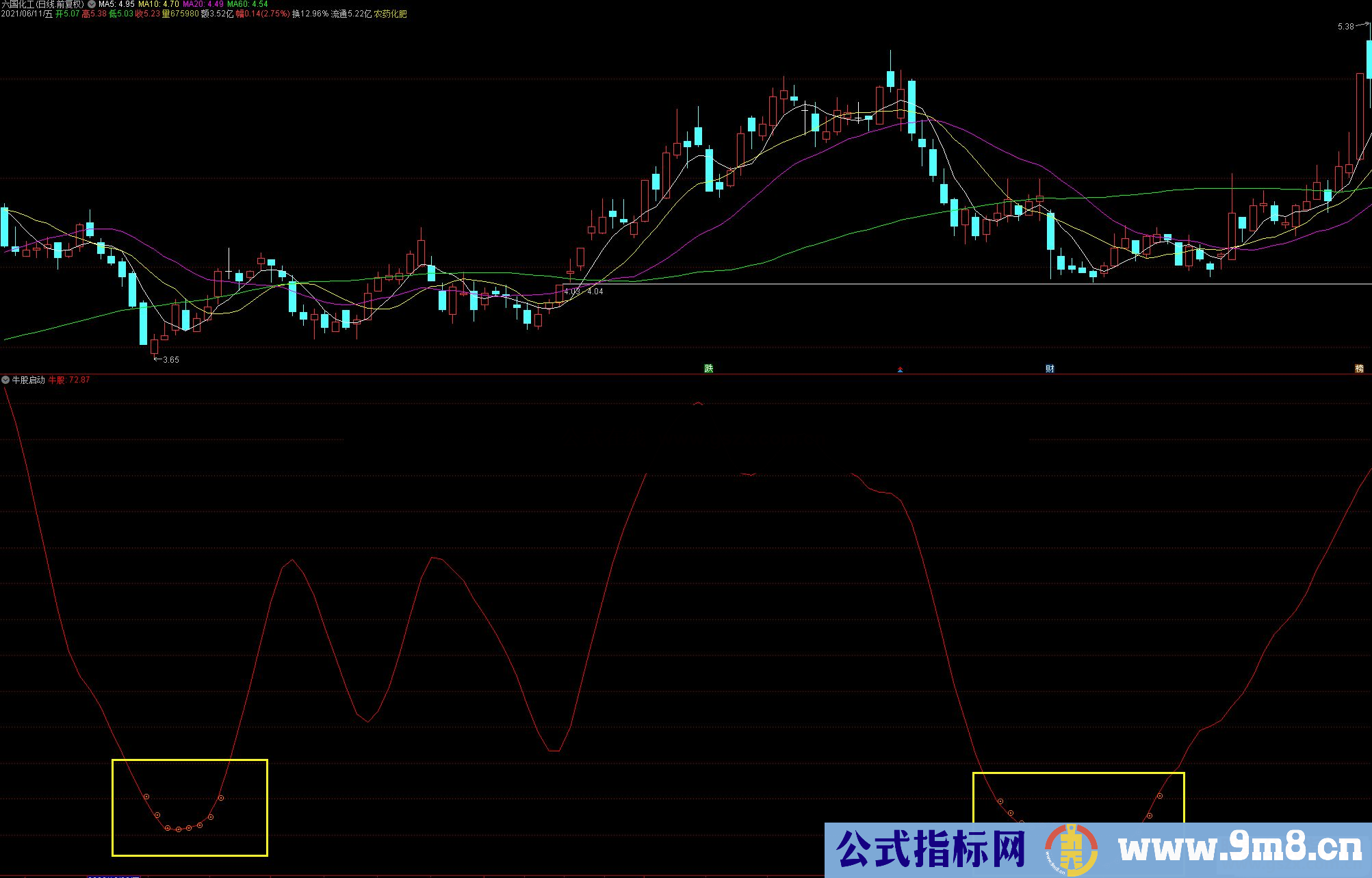Click the green 跌 event marker icon
The height and width of the screenshot is (878, 1372).
point(709,368)
